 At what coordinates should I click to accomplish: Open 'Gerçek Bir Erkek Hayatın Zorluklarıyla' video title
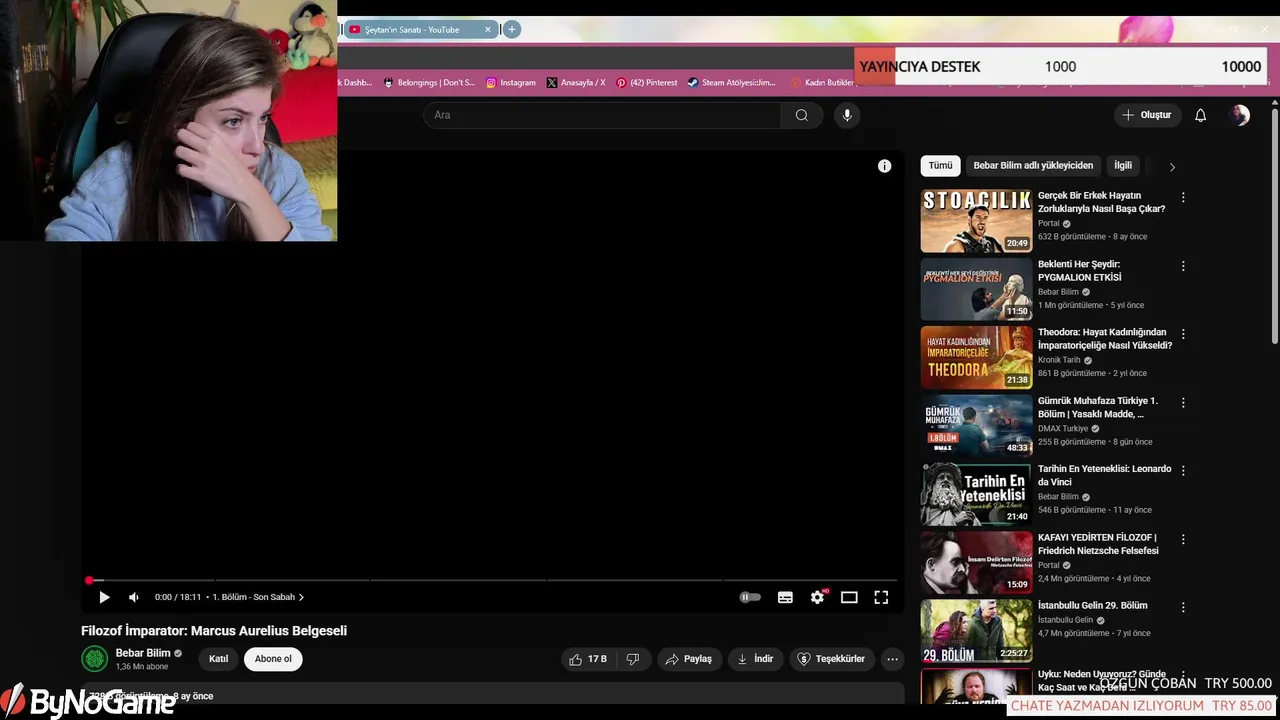point(1101,202)
